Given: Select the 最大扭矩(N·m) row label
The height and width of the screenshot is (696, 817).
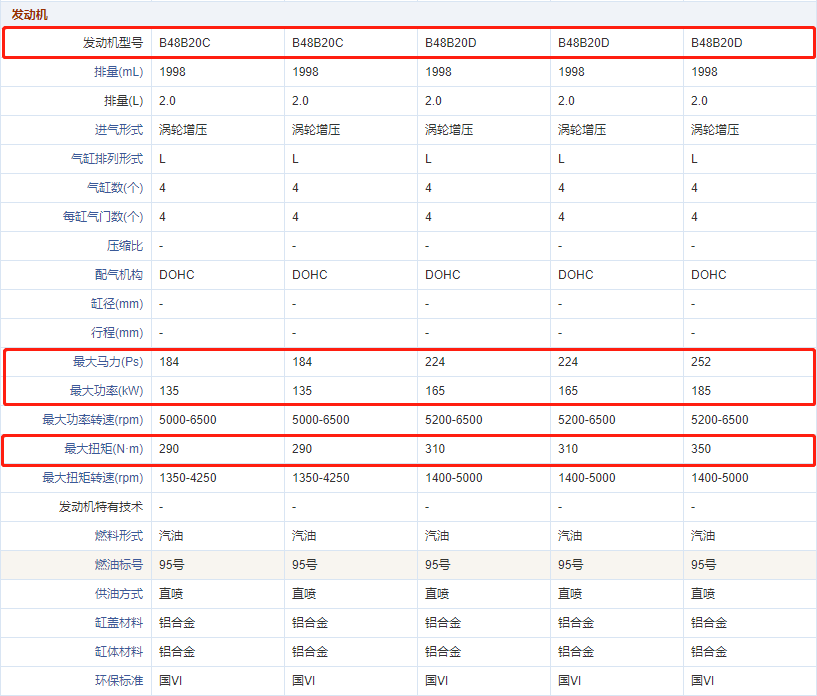Looking at the screenshot, I should [104, 449].
